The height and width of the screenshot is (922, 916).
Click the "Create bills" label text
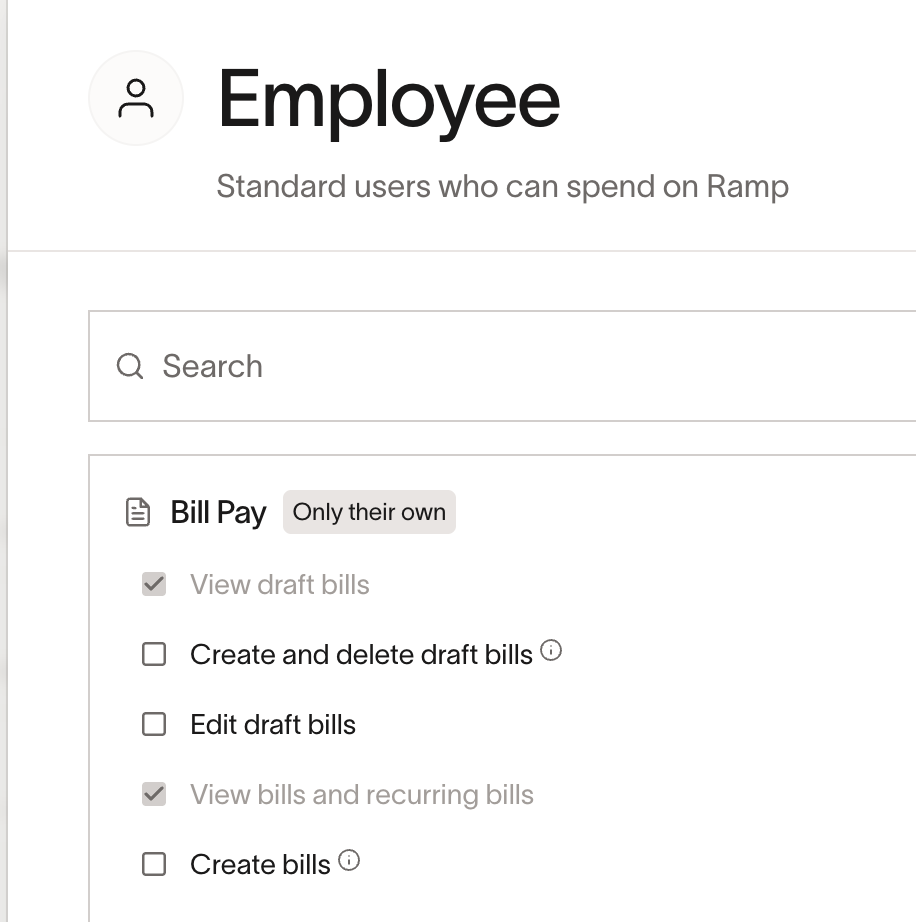click(260, 865)
